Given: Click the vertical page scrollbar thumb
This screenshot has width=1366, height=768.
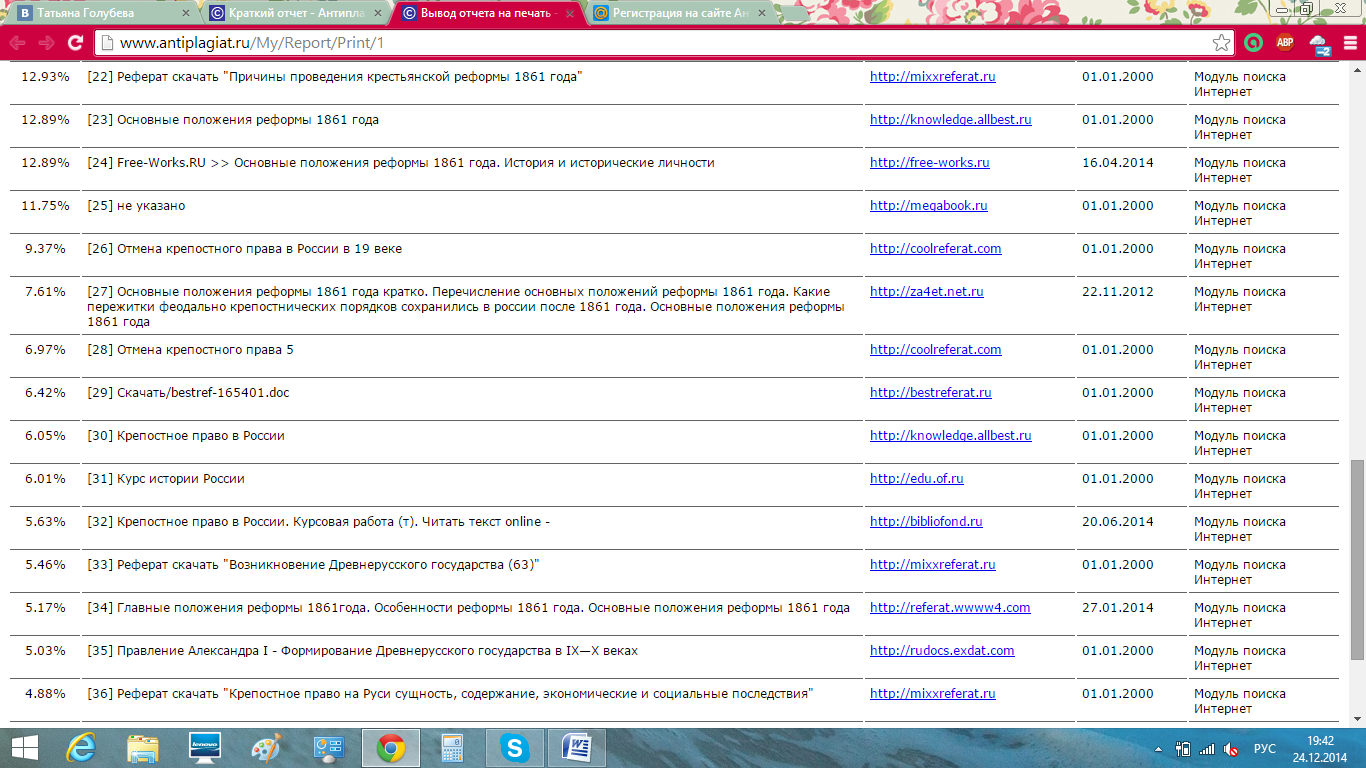Looking at the screenshot, I should [x=1357, y=560].
